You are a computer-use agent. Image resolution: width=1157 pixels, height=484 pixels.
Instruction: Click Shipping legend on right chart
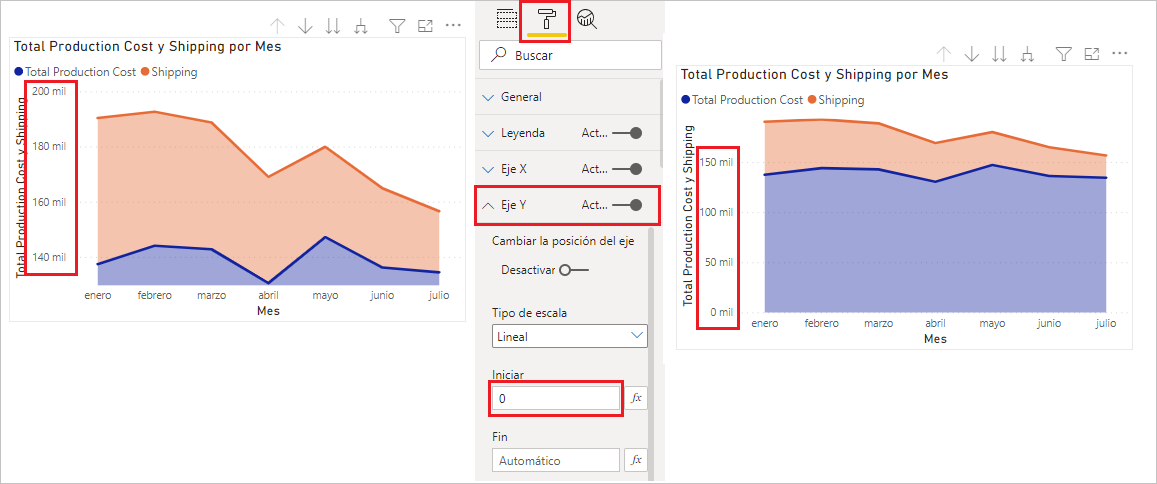pyautogui.click(x=836, y=100)
